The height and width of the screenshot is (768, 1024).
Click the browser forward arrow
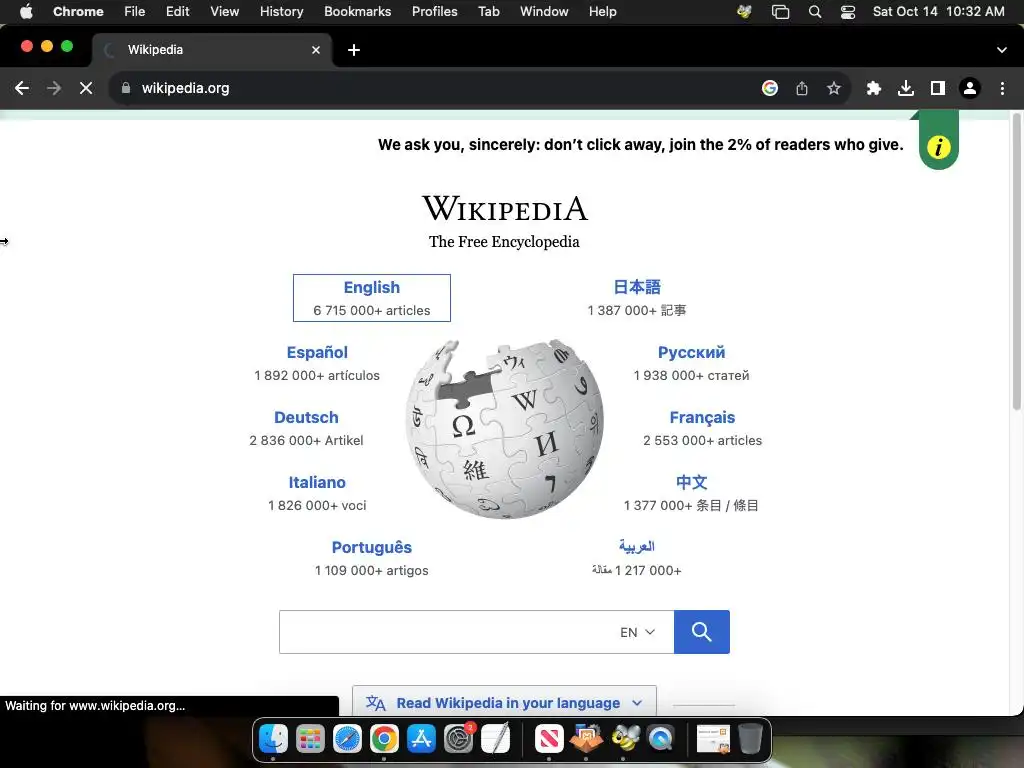54,88
